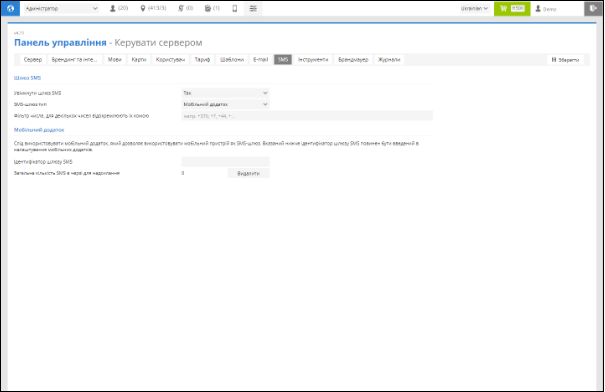Focus the SMS gateway identifier input field
The width and height of the screenshot is (605, 392).
(225, 162)
